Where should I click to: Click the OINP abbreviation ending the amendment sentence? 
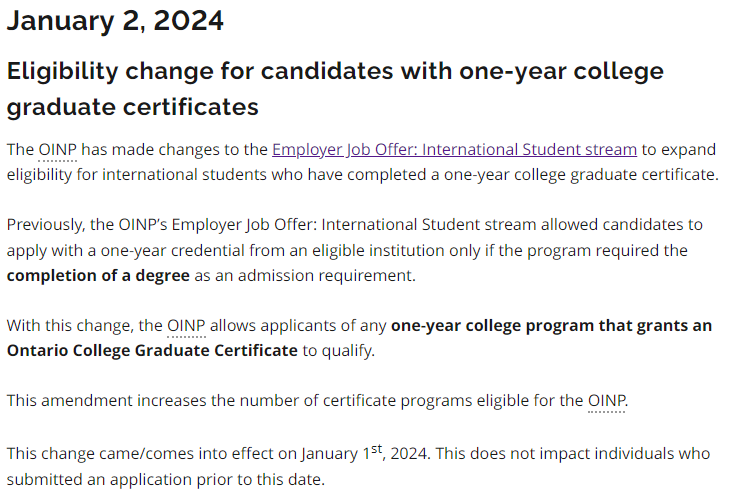pos(607,401)
